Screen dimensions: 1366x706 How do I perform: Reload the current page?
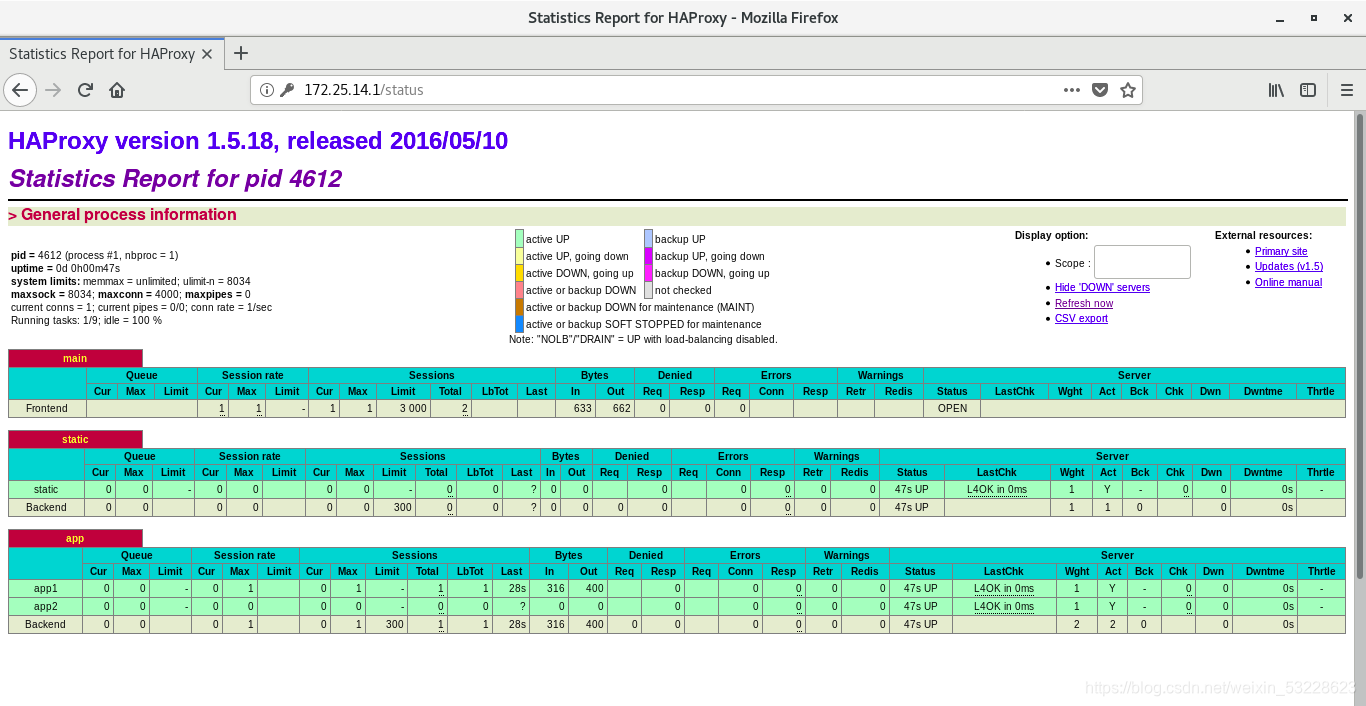click(85, 90)
